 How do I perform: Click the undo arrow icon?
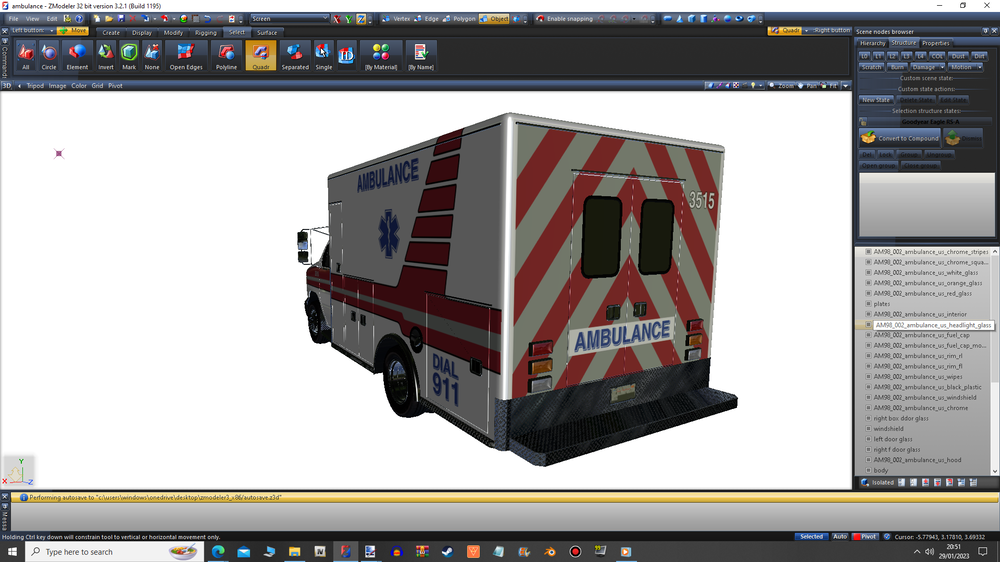pos(207,18)
